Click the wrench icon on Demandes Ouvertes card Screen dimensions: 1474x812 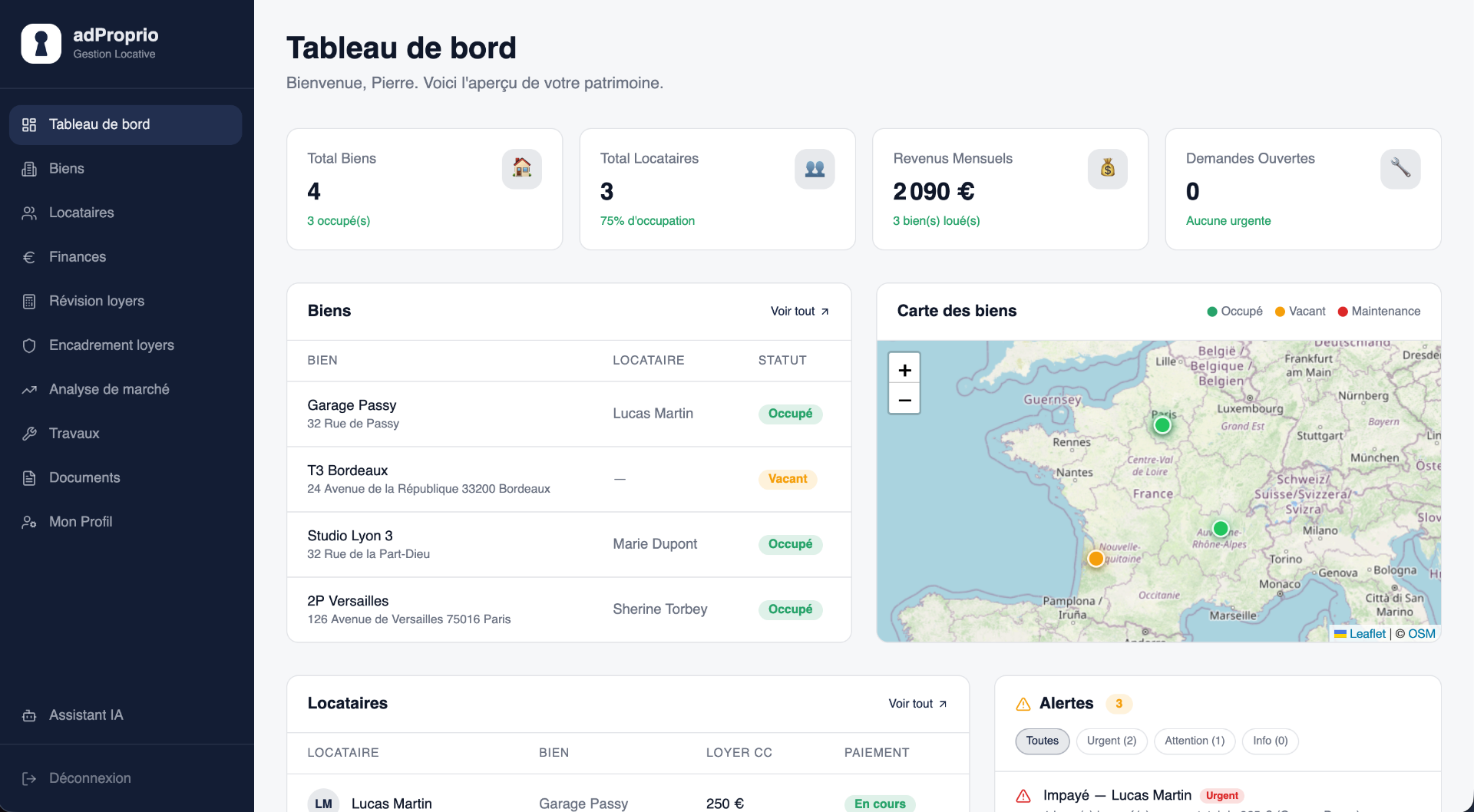tap(1400, 168)
